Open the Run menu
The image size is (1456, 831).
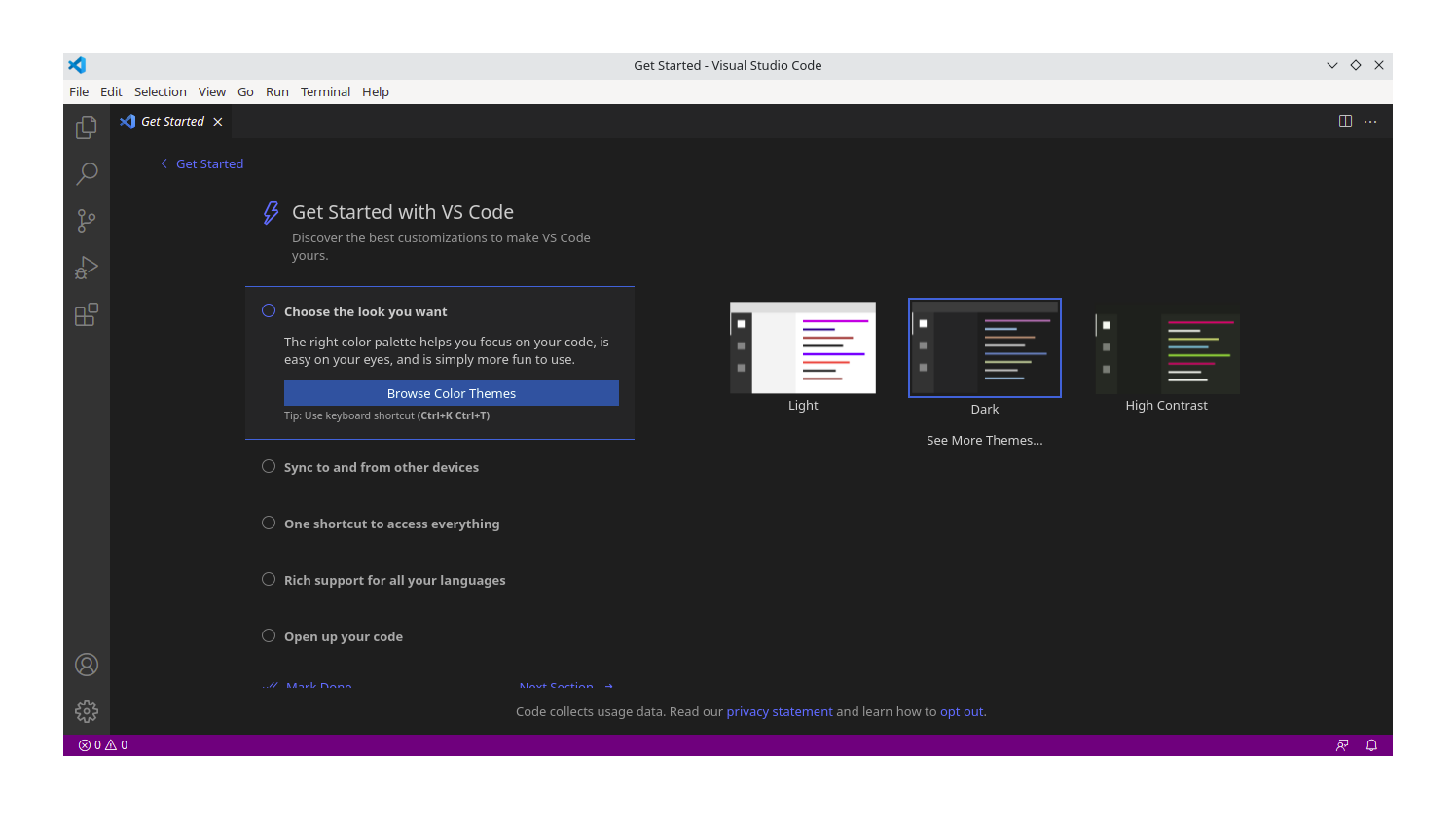(x=277, y=92)
